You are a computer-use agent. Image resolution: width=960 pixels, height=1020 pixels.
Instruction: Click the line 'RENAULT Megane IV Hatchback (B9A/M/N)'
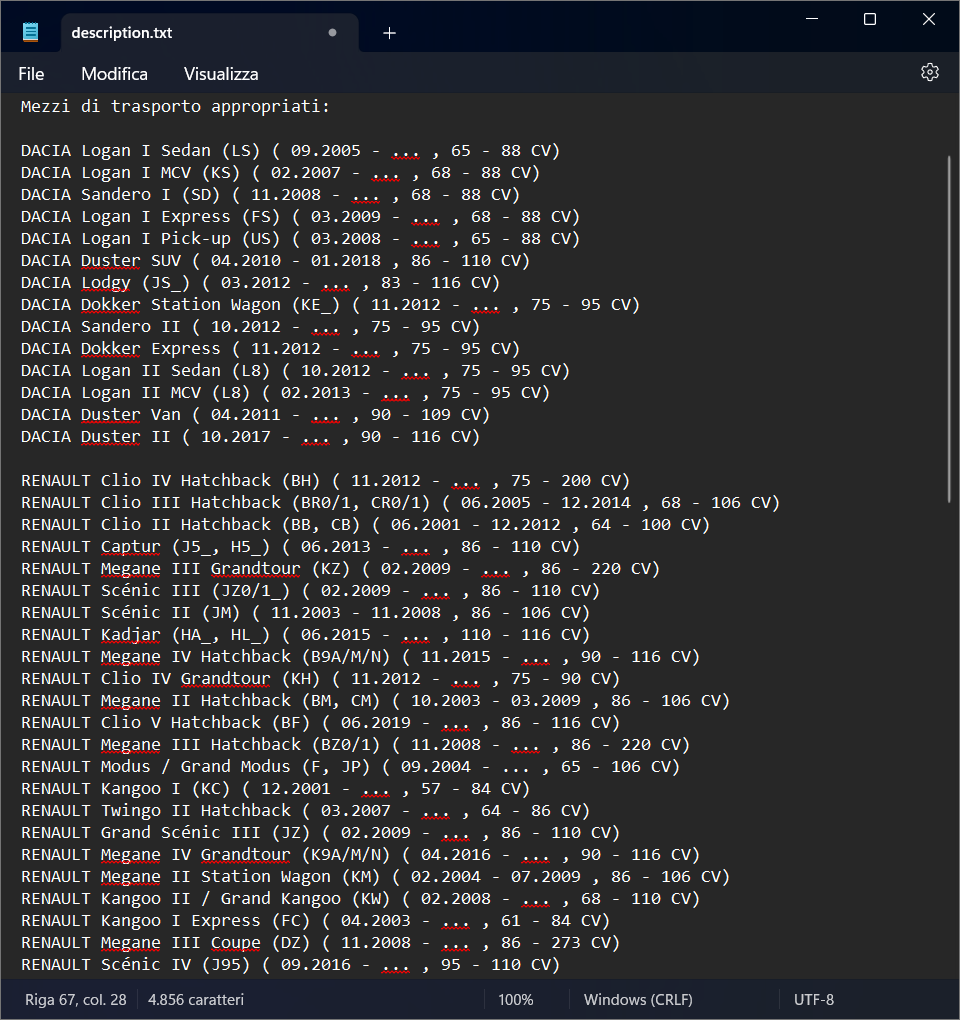[360, 657]
